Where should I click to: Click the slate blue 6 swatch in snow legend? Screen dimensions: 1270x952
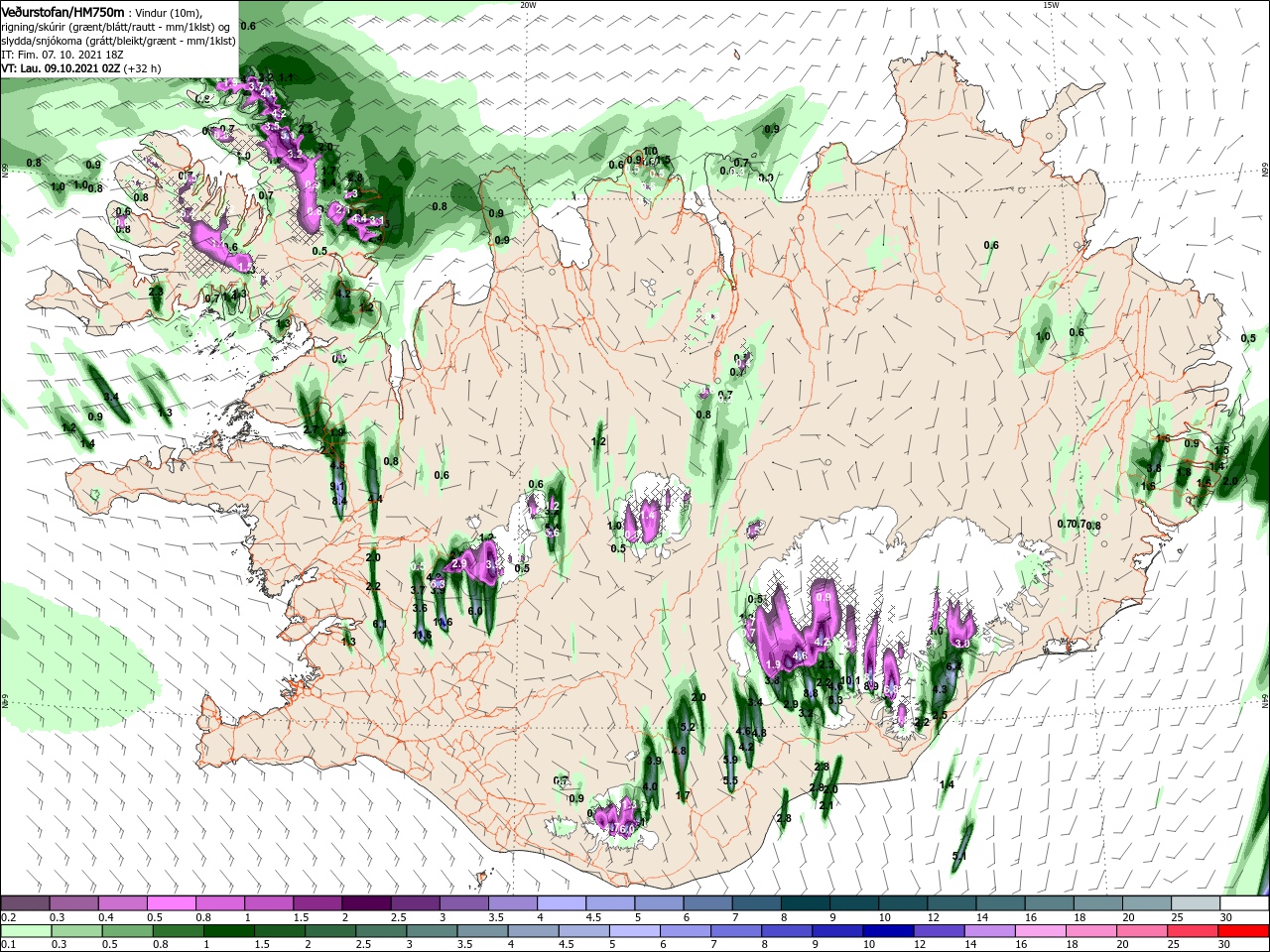(708, 902)
